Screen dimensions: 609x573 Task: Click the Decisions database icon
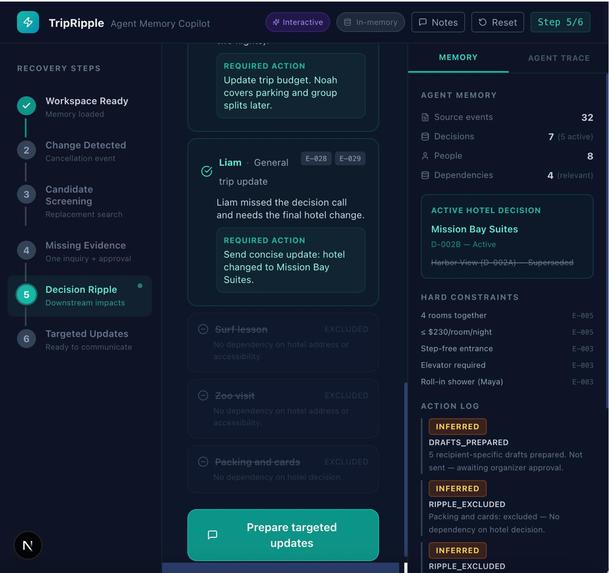tap(425, 136)
